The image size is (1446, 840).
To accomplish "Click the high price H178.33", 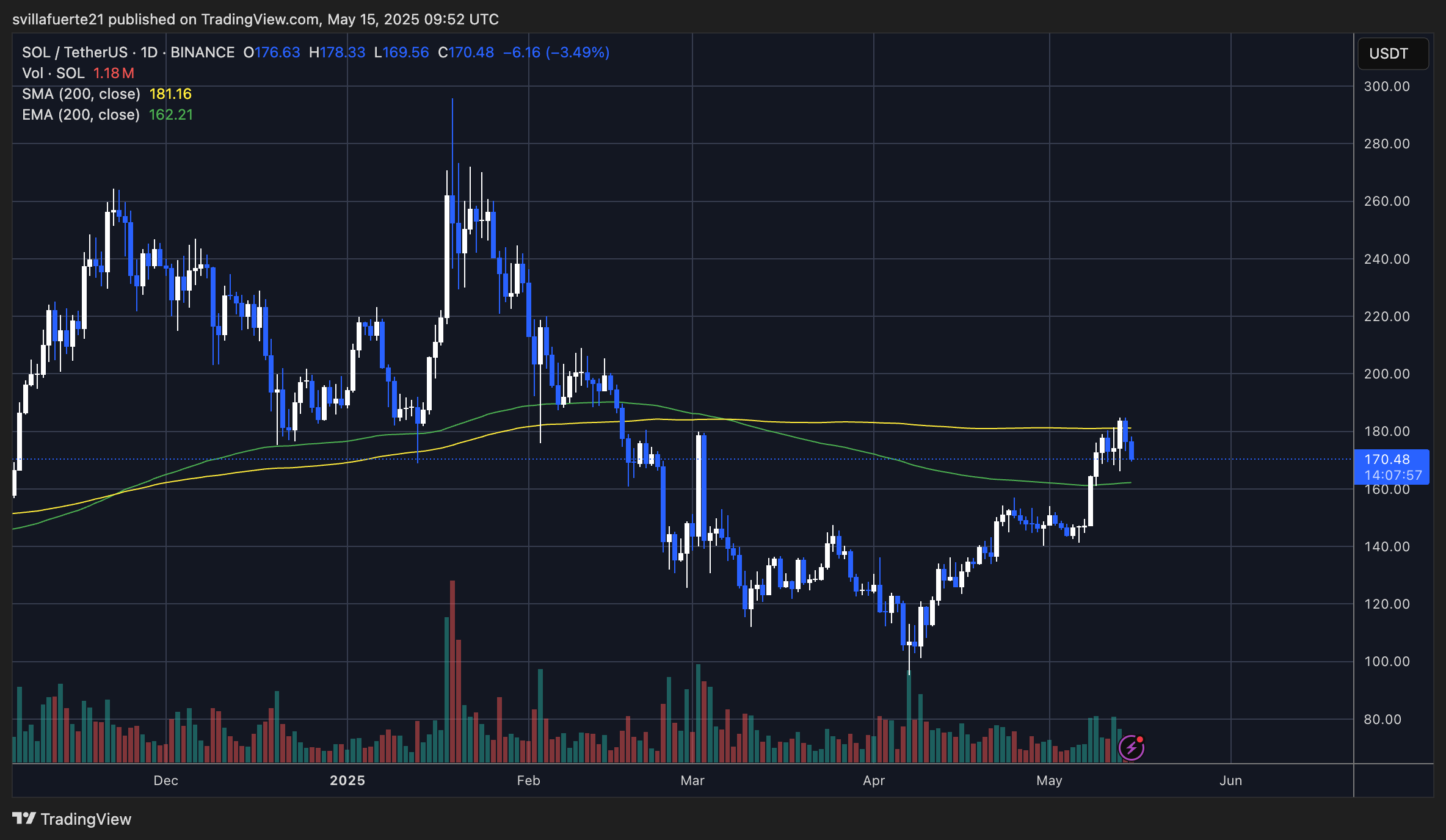I will coord(337,52).
